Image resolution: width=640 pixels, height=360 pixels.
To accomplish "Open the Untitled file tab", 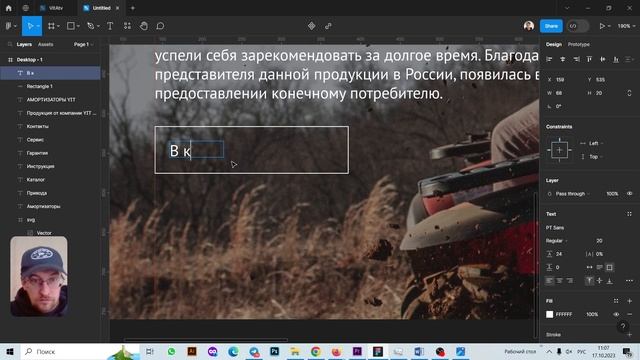I will click(101, 8).
